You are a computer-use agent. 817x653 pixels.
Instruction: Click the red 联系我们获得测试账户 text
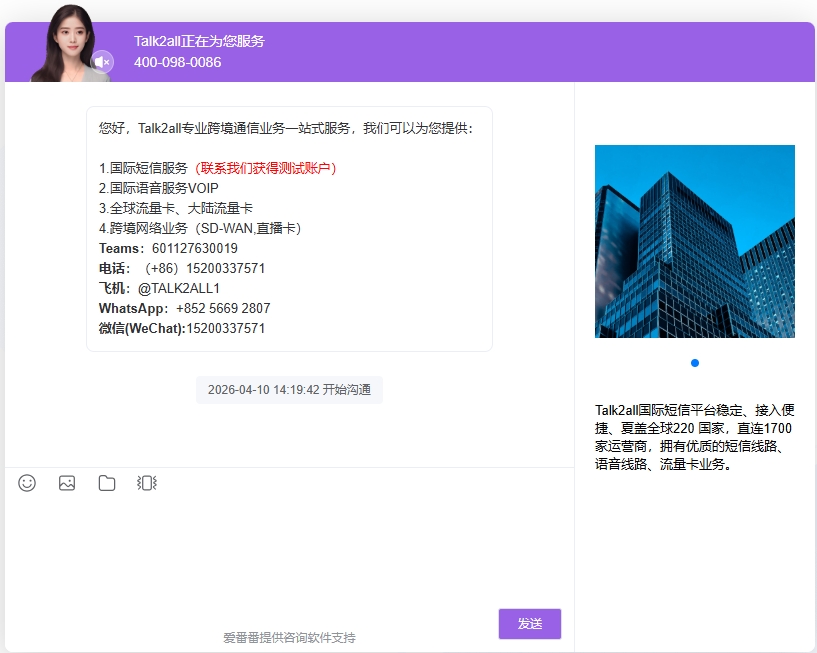tap(265, 168)
